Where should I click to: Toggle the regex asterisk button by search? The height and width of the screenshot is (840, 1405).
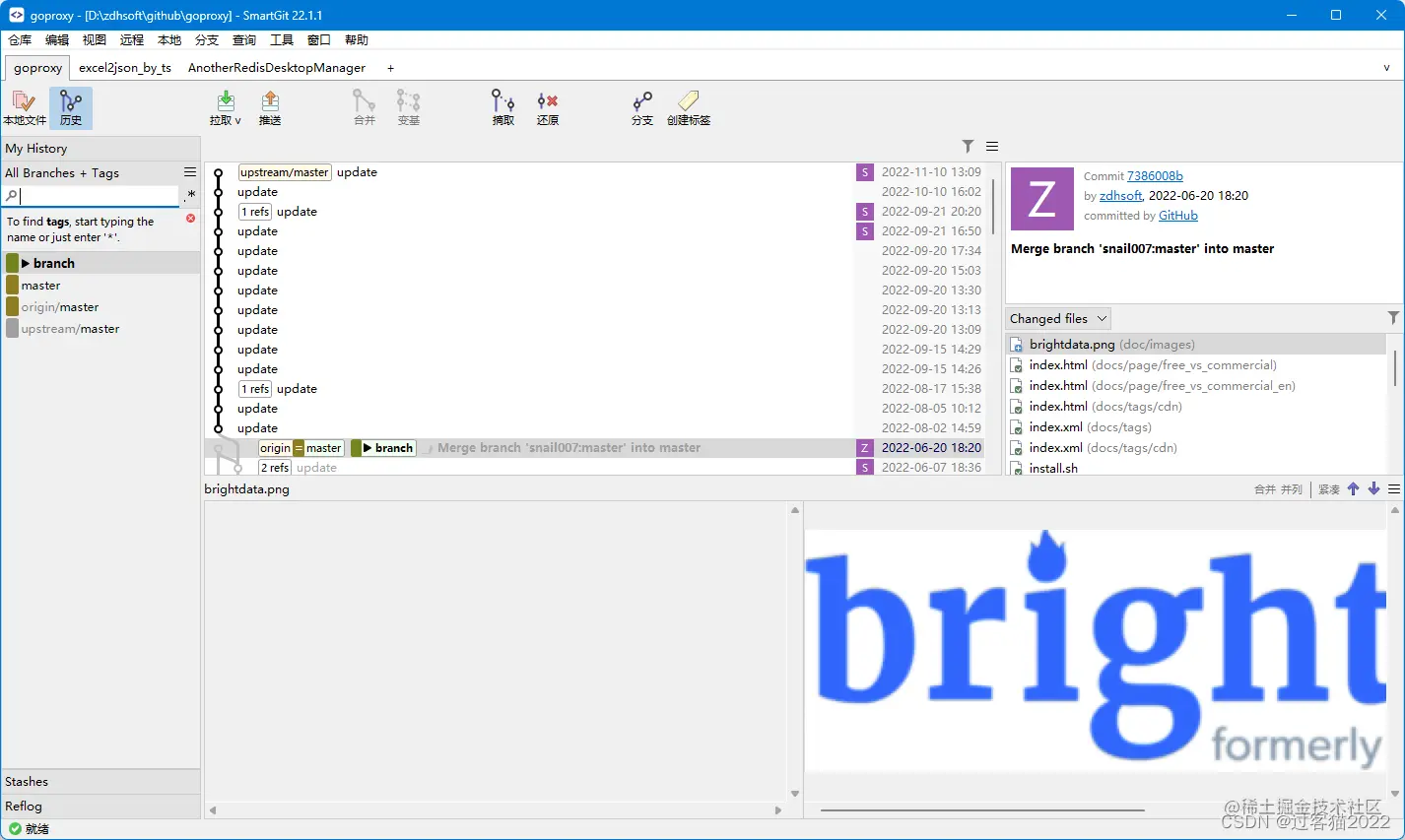tap(191, 196)
